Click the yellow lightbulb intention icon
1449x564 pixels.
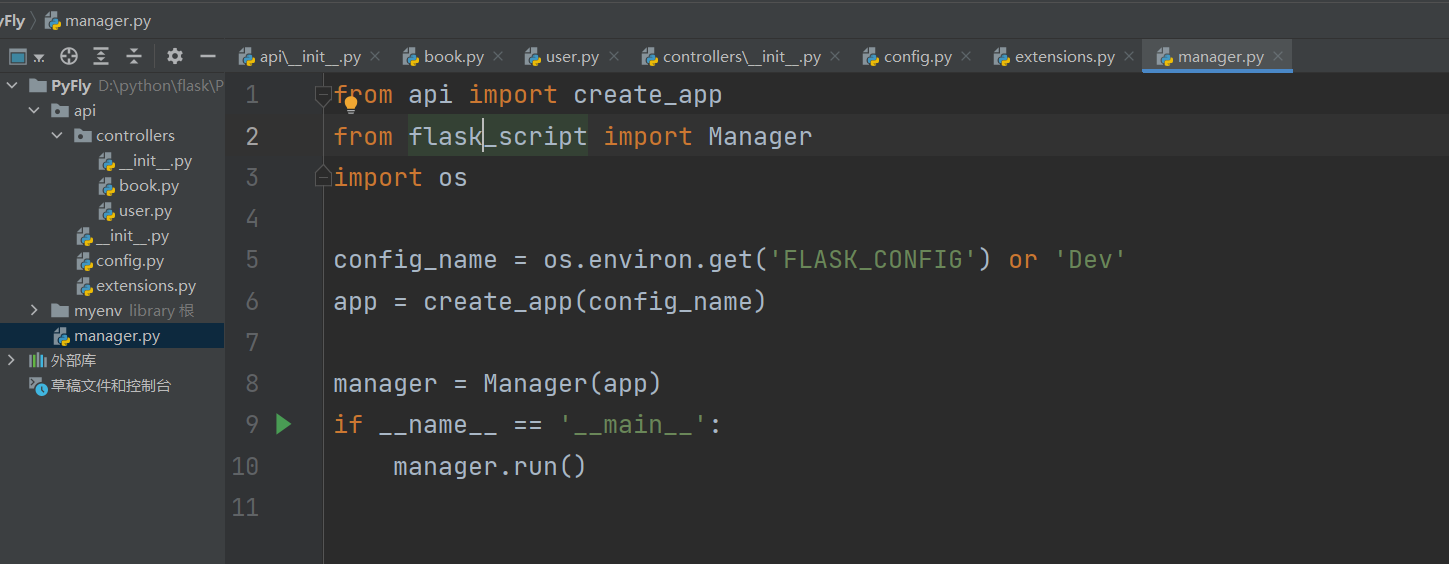[x=351, y=103]
